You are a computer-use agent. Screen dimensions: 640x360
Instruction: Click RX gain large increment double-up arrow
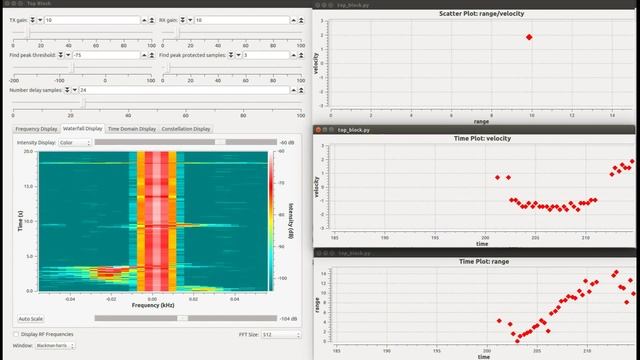(x=301, y=20)
